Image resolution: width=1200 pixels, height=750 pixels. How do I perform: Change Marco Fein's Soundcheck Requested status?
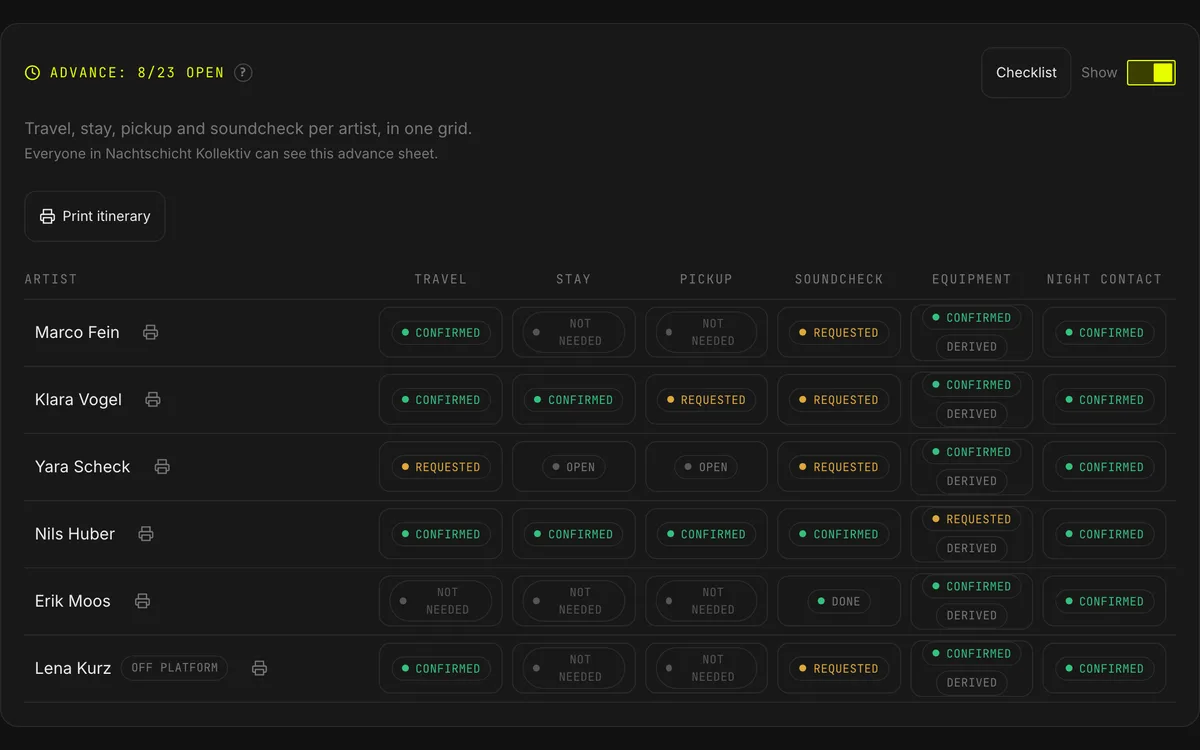pos(839,333)
